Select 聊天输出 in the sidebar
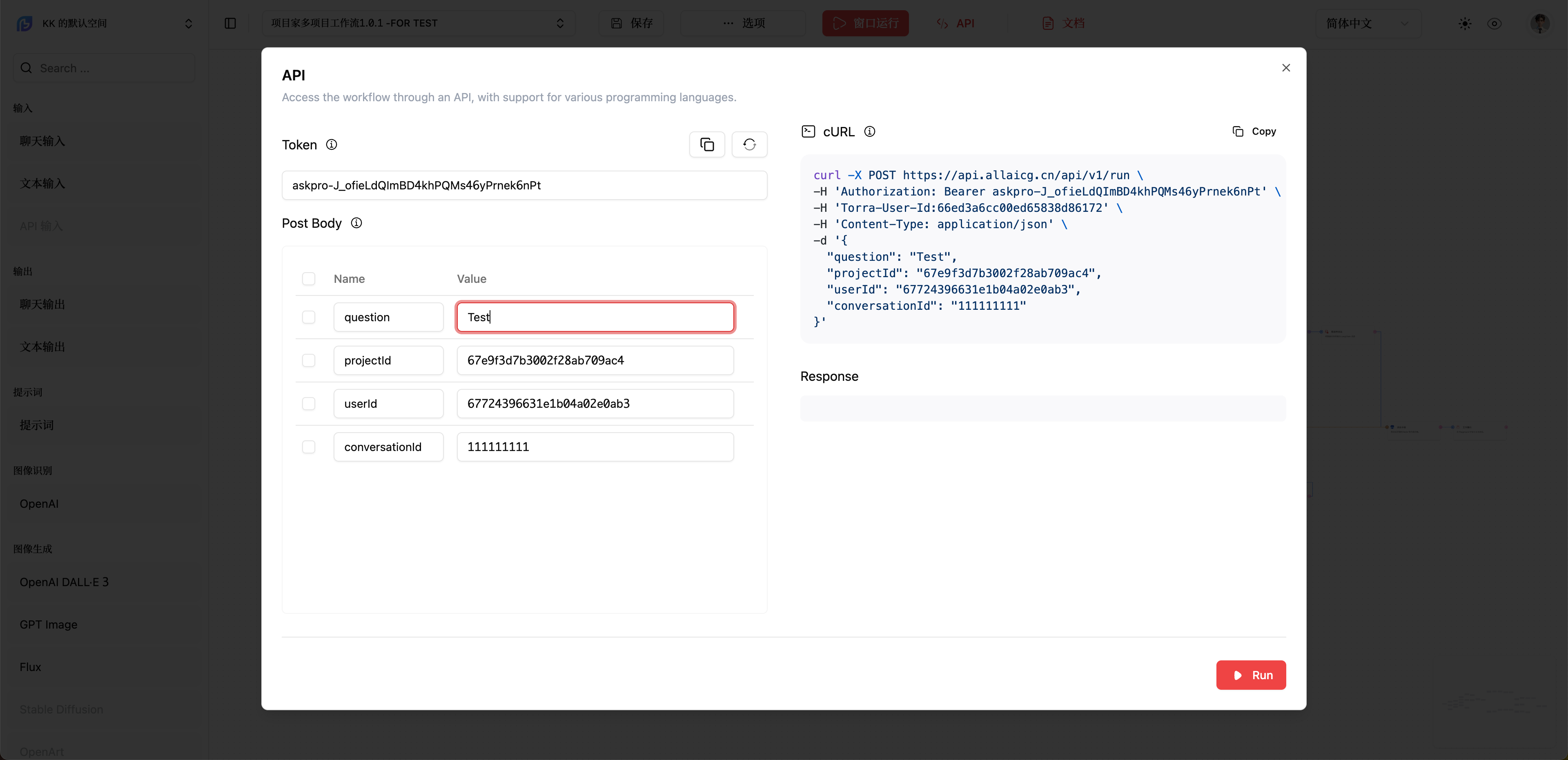1568x760 pixels. click(x=104, y=304)
